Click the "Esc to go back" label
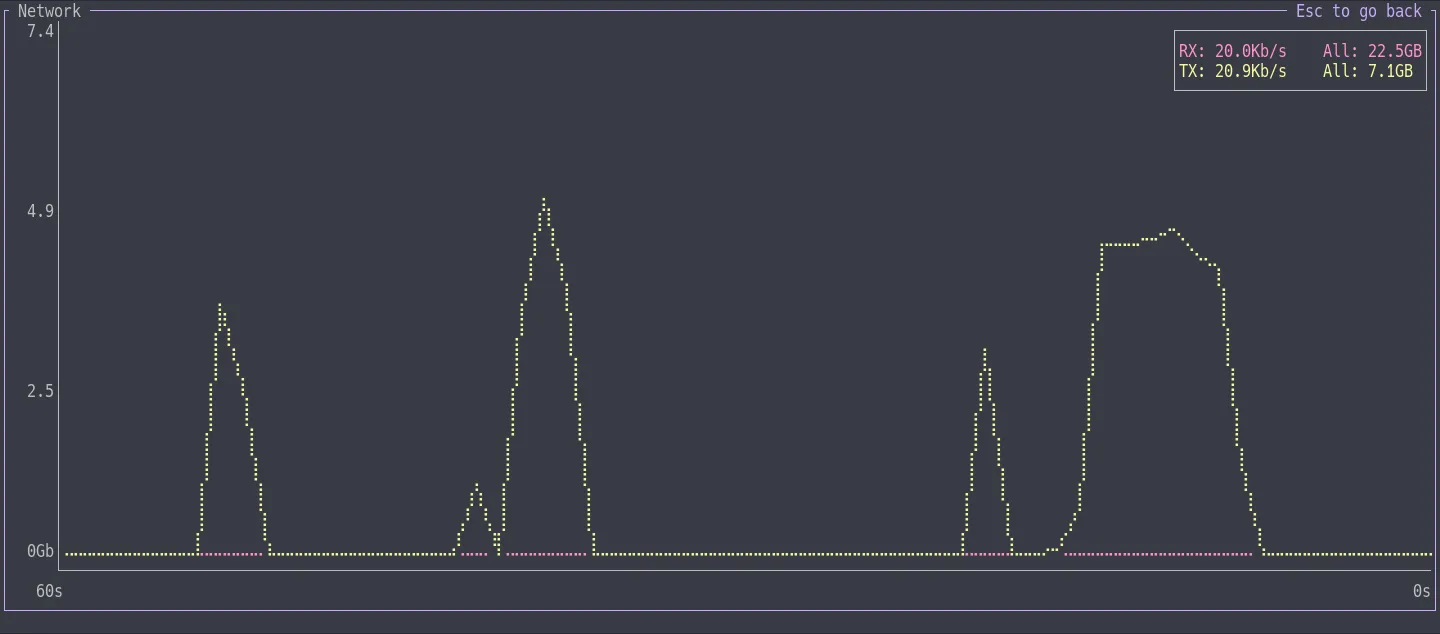The height and width of the screenshot is (634, 1440). (x=1358, y=11)
